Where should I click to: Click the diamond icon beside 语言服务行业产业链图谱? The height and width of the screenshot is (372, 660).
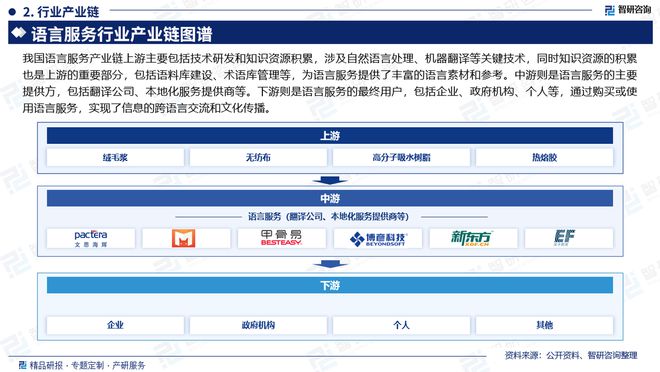19,33
